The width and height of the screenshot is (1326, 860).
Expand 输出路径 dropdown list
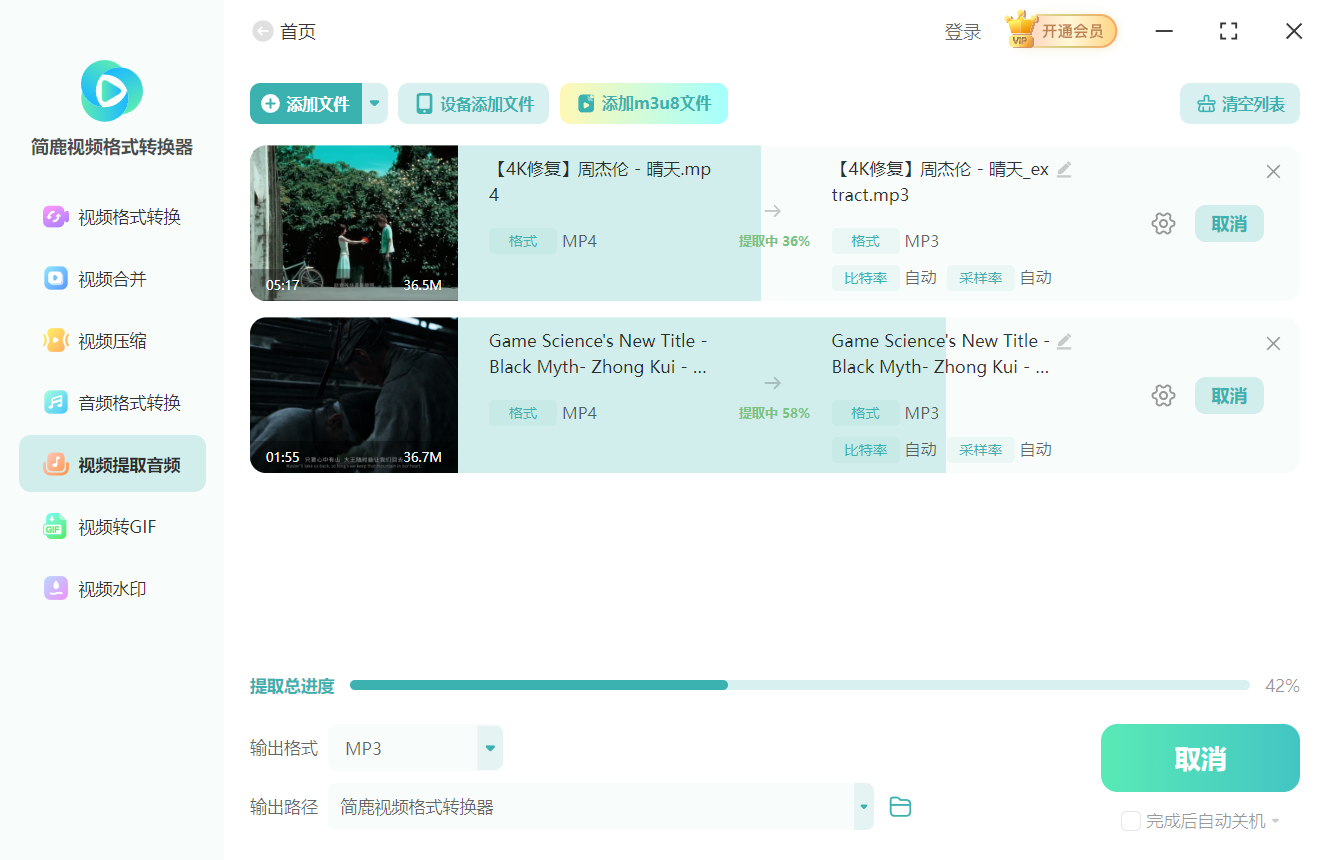863,807
